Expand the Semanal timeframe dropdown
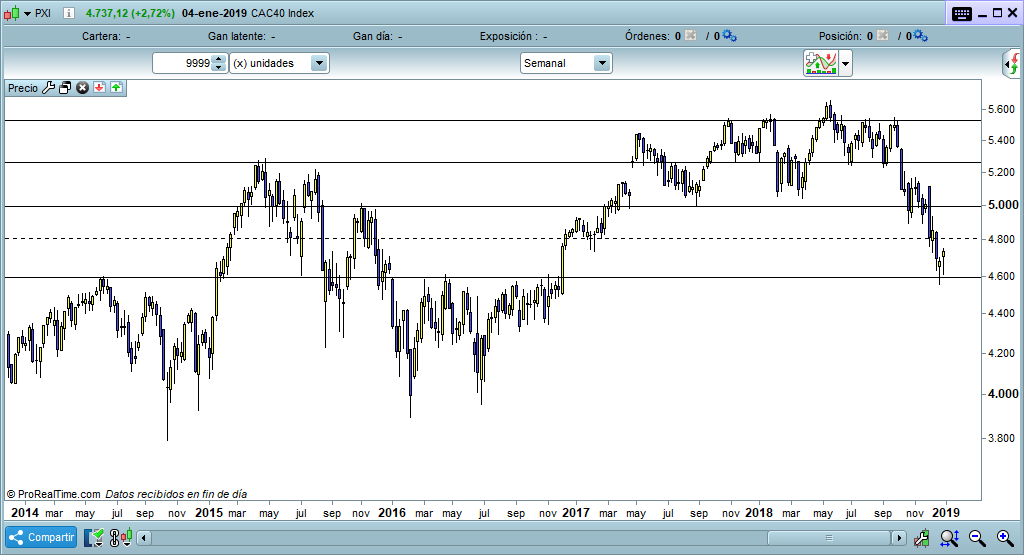1024x555 pixels. click(602, 63)
